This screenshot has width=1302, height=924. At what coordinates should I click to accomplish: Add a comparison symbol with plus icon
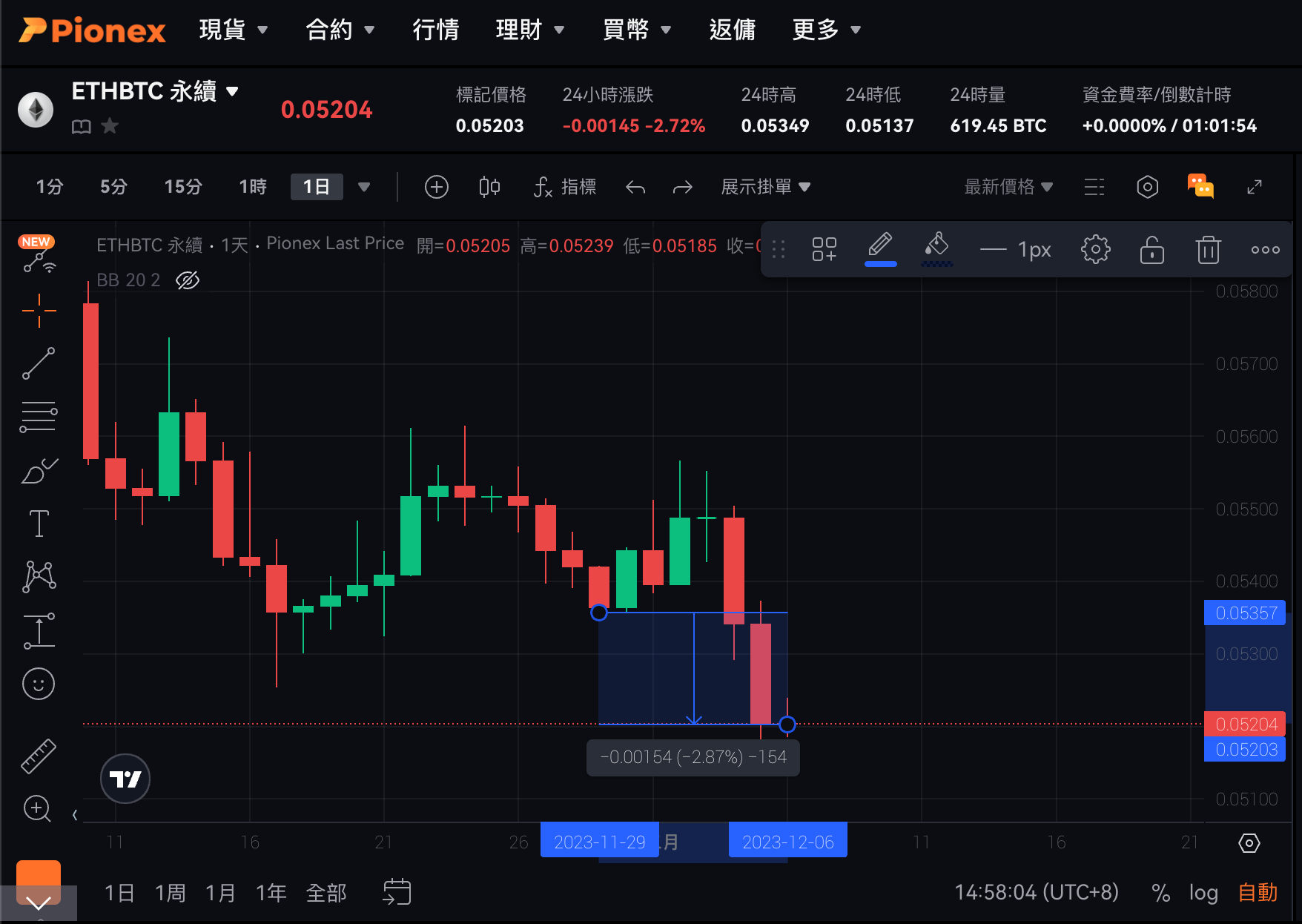click(x=437, y=187)
